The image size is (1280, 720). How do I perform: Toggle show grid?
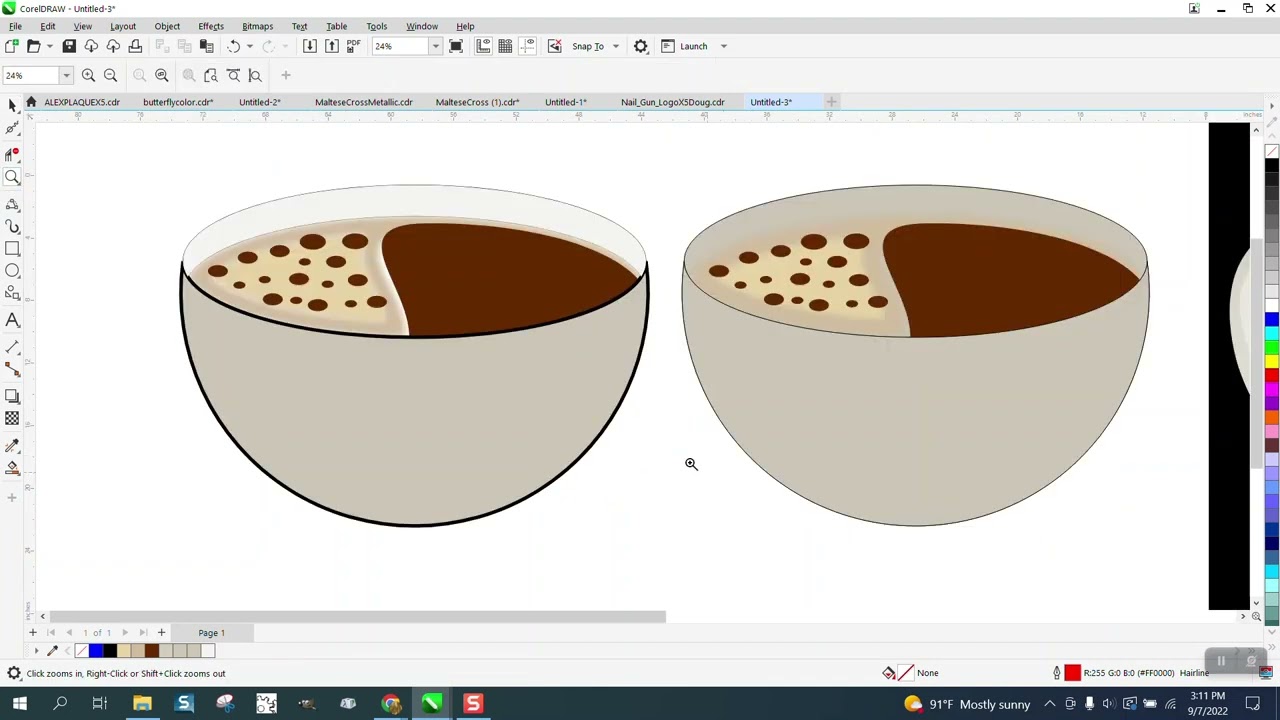click(505, 46)
